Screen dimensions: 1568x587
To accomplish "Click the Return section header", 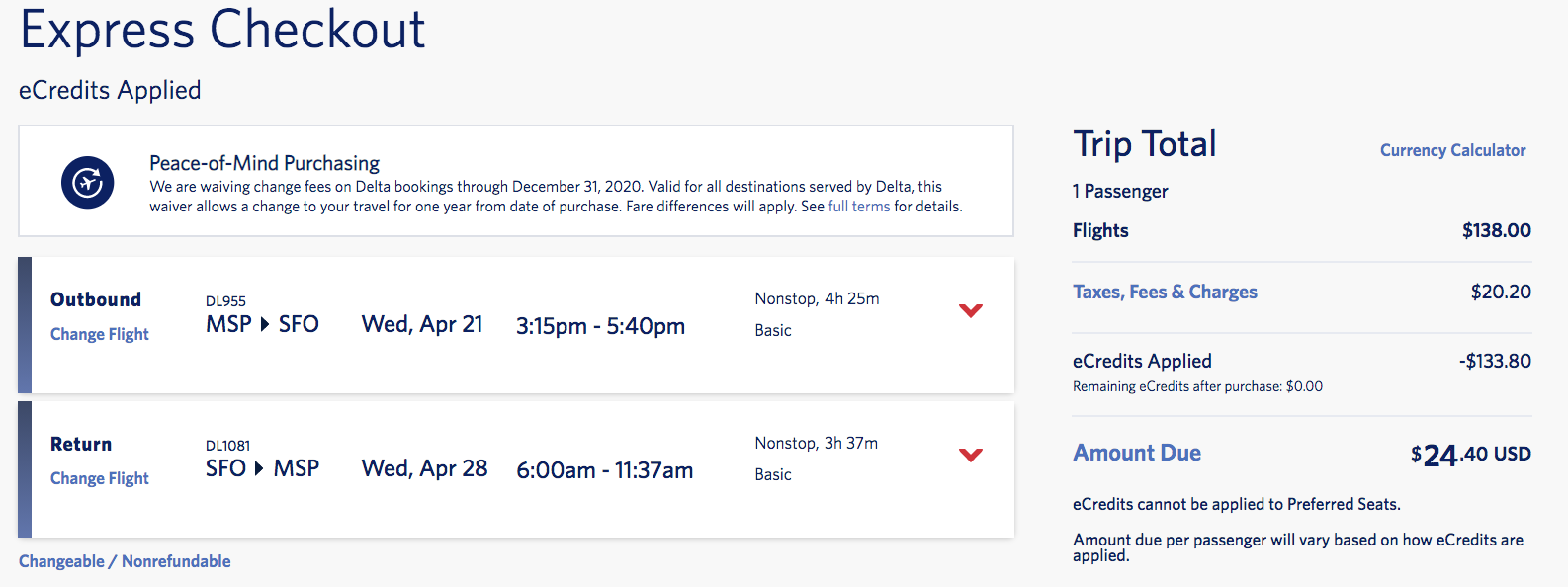I will [x=80, y=444].
